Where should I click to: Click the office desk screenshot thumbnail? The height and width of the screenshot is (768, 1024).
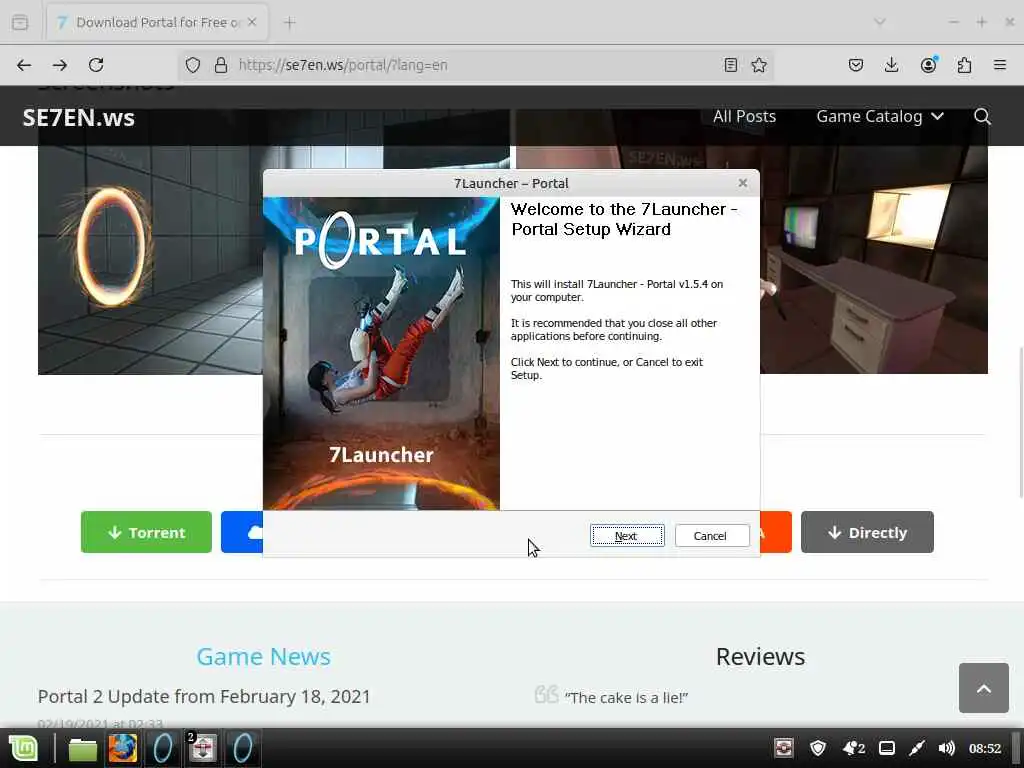point(874,260)
